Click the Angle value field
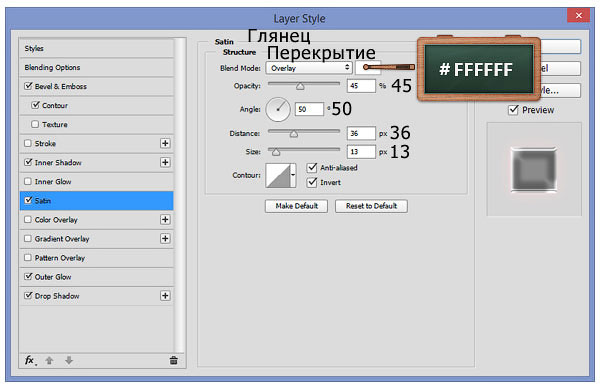This screenshot has height=388, width=600. (x=309, y=109)
